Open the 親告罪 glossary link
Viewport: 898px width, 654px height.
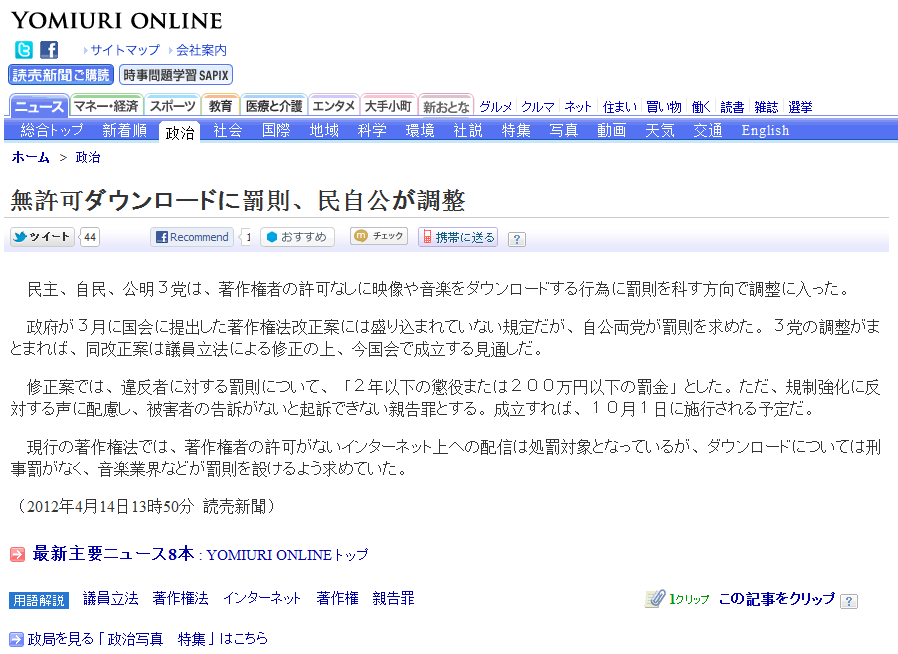coord(393,598)
